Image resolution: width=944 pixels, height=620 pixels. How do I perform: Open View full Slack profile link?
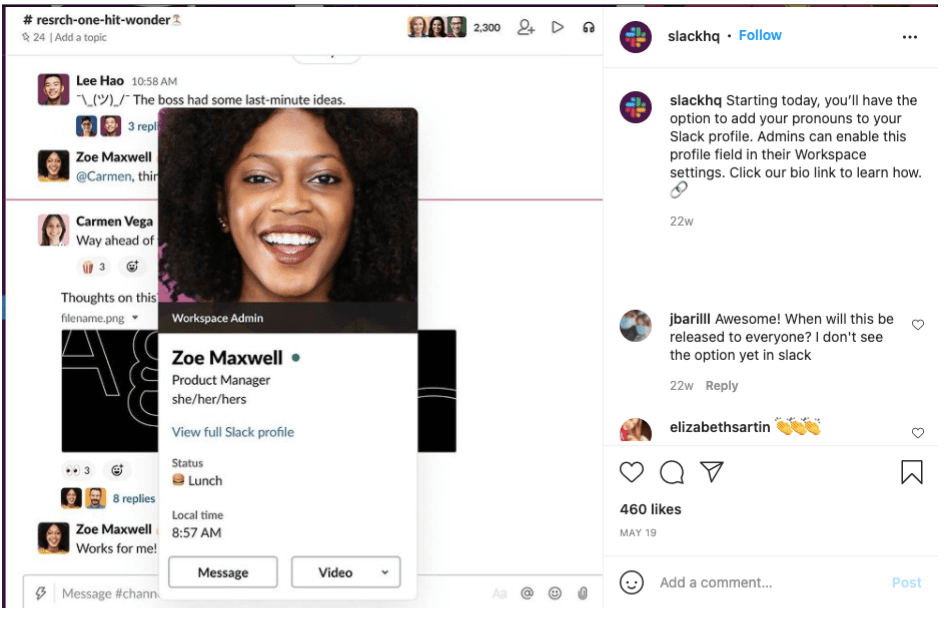click(233, 432)
